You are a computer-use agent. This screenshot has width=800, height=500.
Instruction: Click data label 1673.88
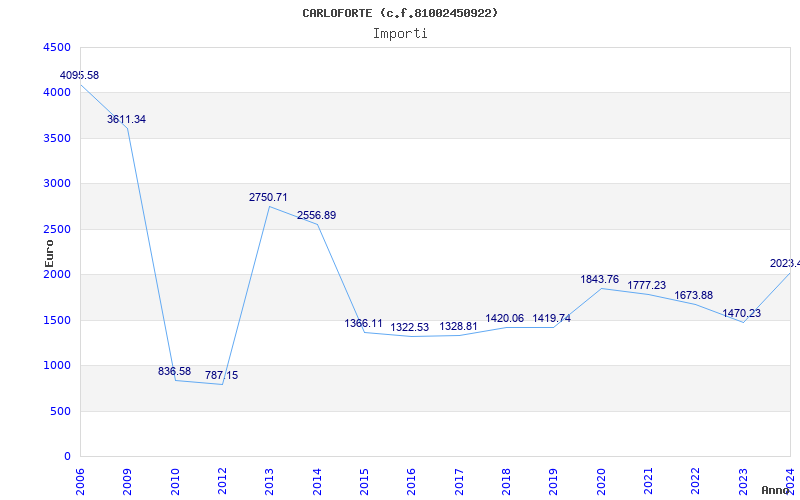click(693, 295)
